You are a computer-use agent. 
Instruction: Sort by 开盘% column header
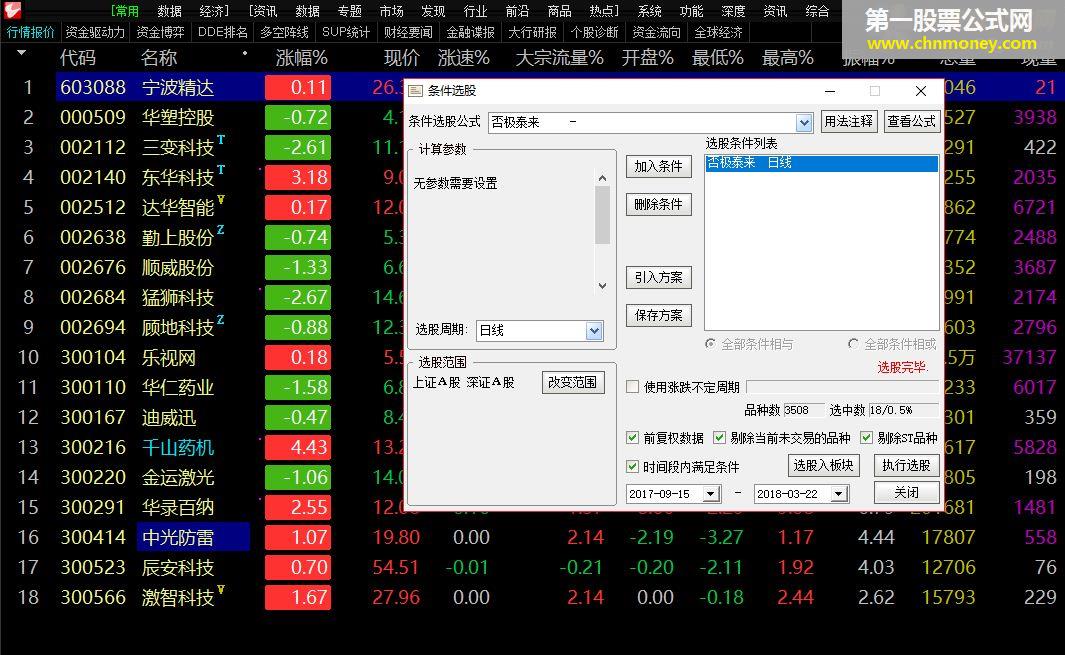tap(647, 58)
